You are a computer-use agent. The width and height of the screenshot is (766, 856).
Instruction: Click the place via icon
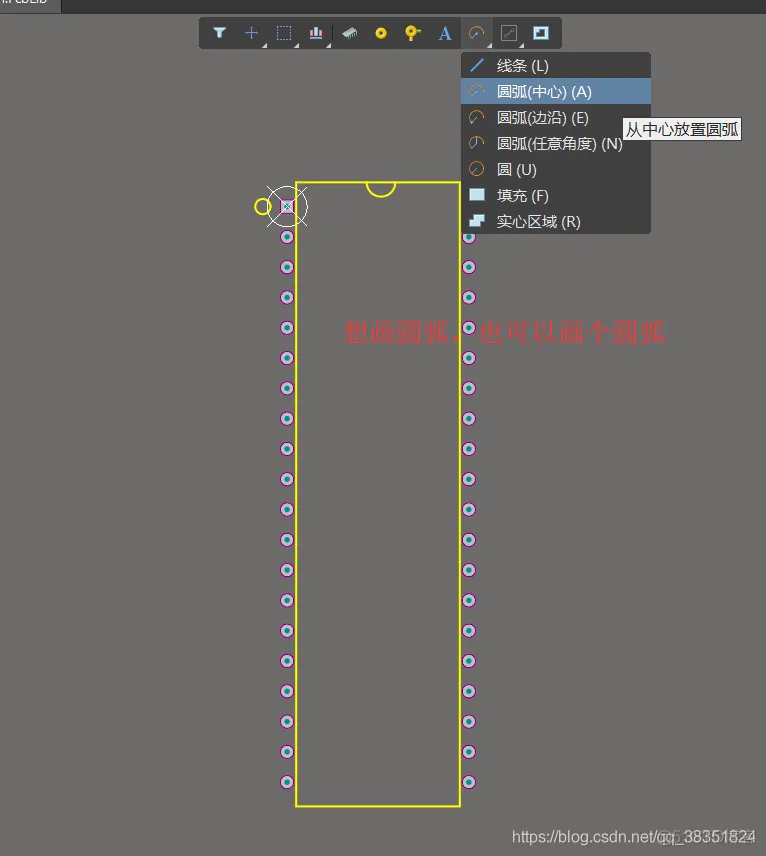coord(412,33)
